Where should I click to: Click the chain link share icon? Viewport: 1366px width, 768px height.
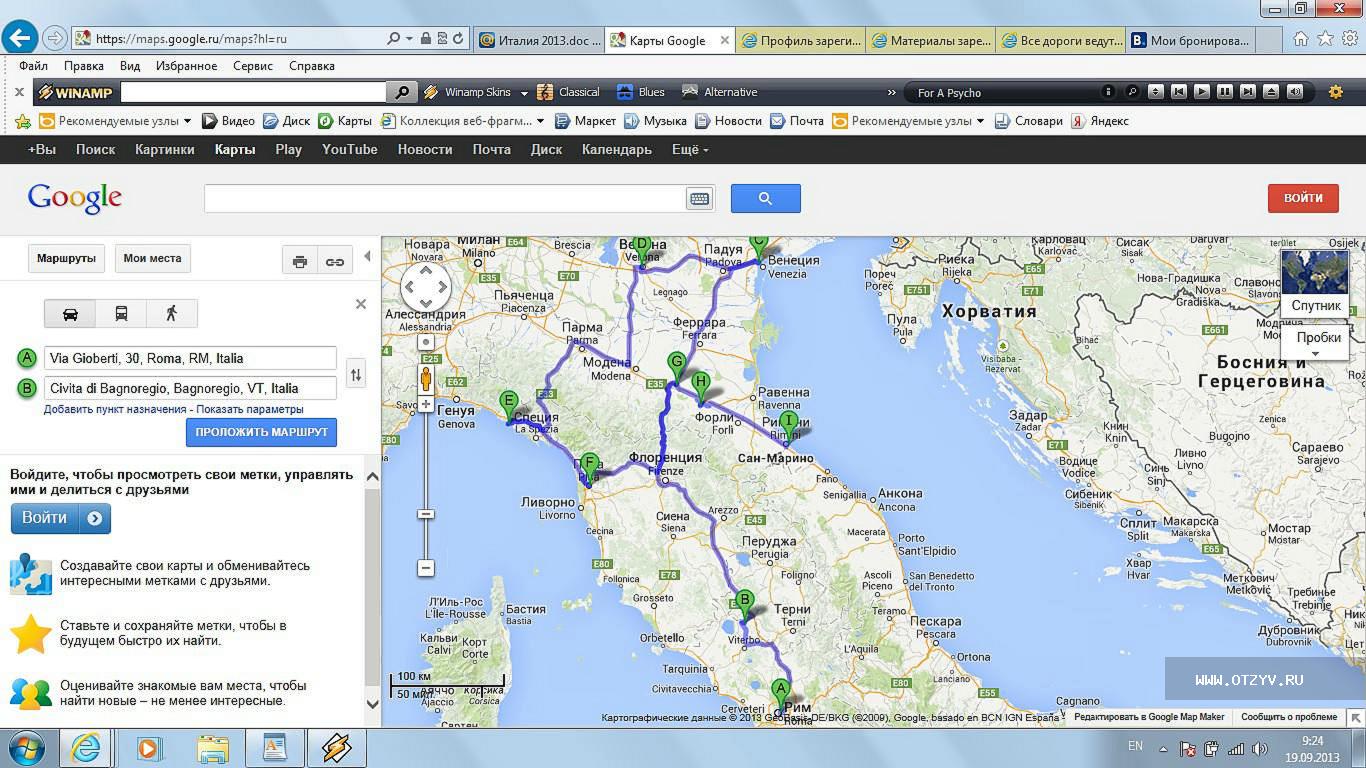pyautogui.click(x=335, y=261)
